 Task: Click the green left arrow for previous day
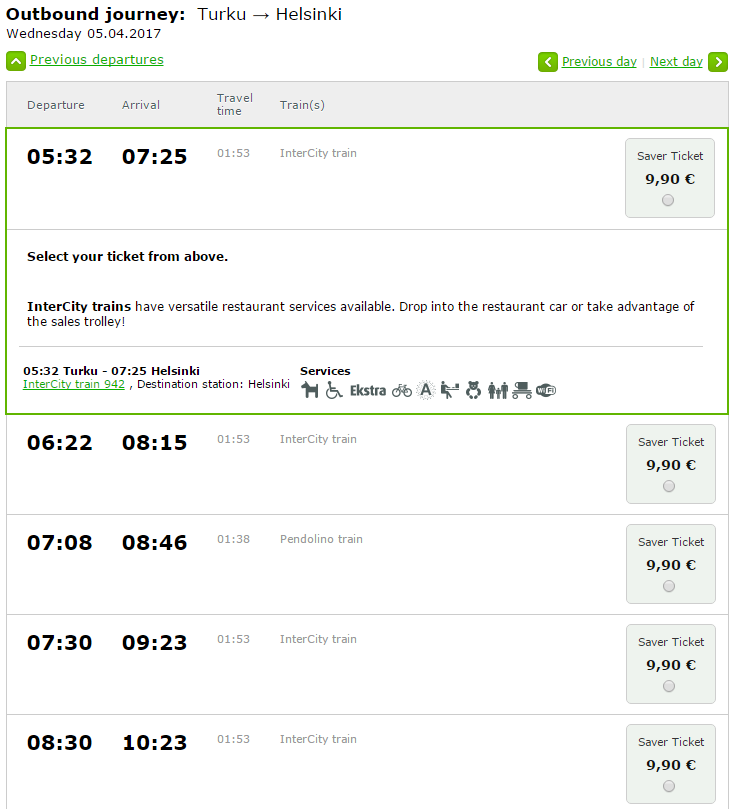(548, 62)
